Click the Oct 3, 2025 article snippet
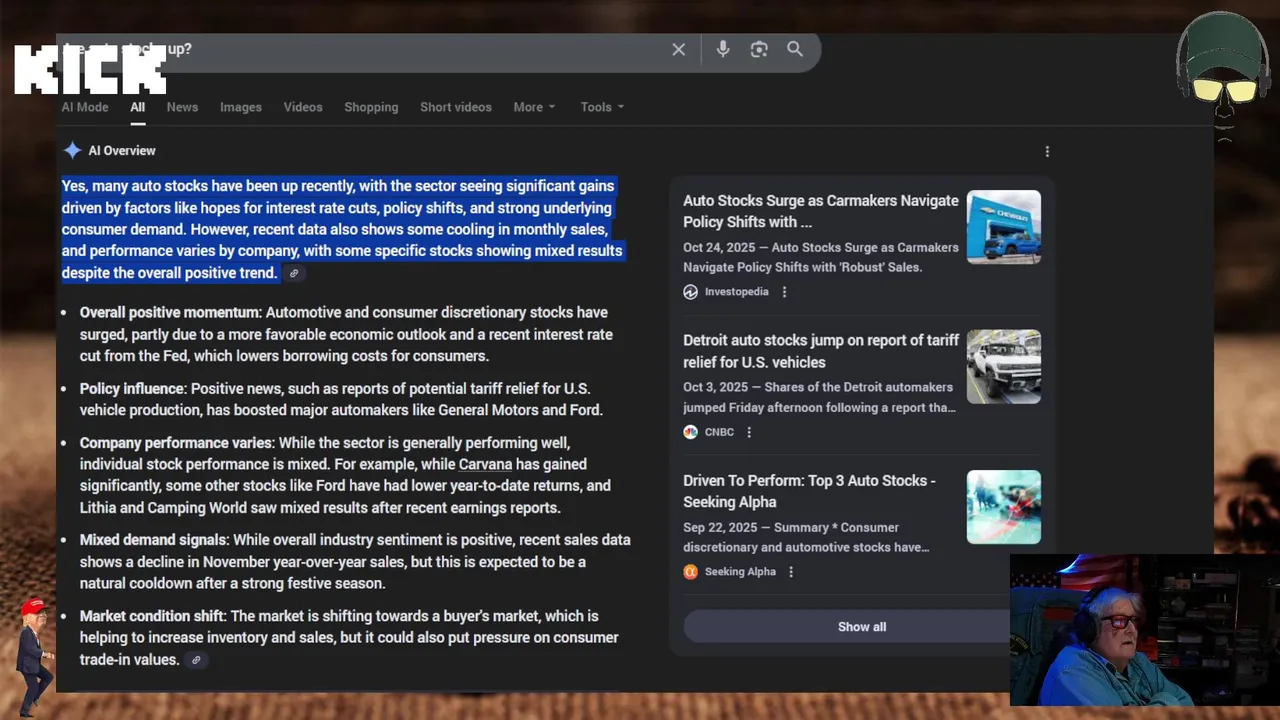 pyautogui.click(x=820, y=397)
